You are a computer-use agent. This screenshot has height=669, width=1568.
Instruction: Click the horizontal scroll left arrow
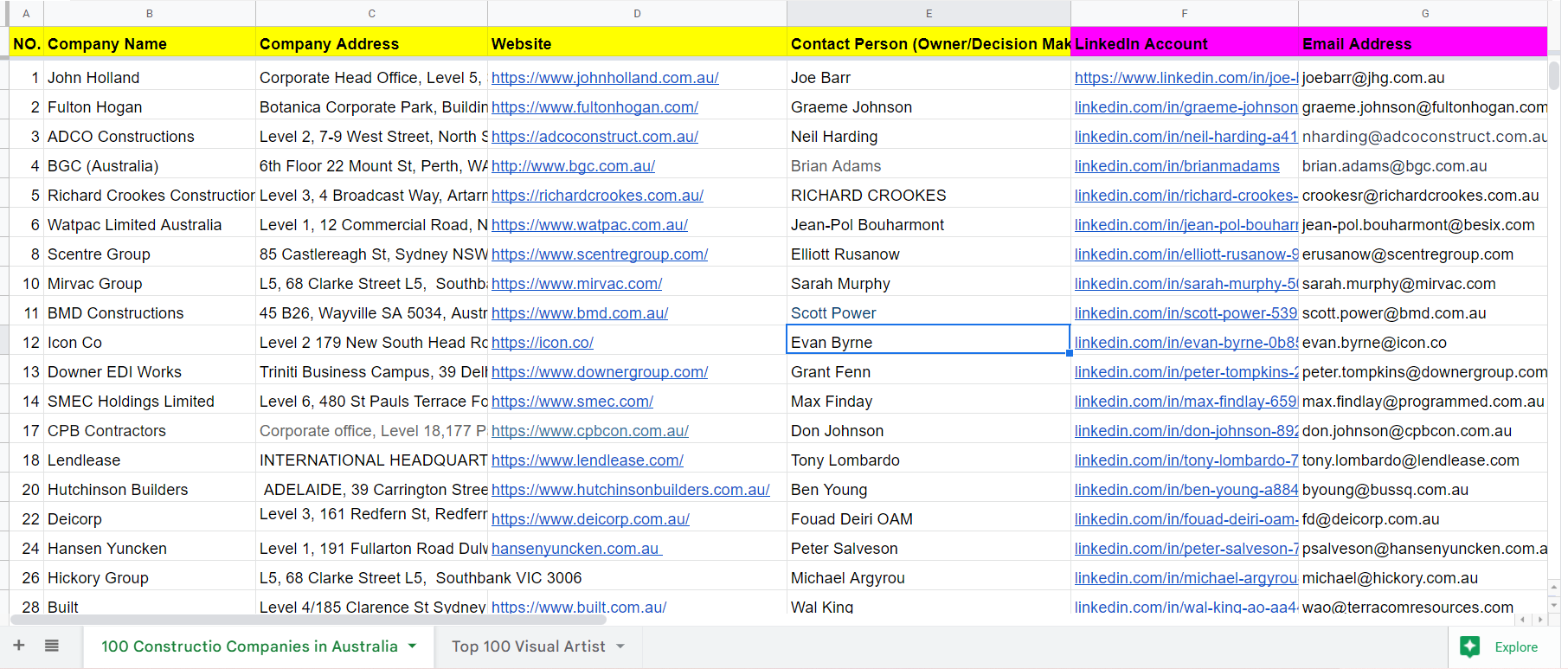pyautogui.click(x=1524, y=620)
